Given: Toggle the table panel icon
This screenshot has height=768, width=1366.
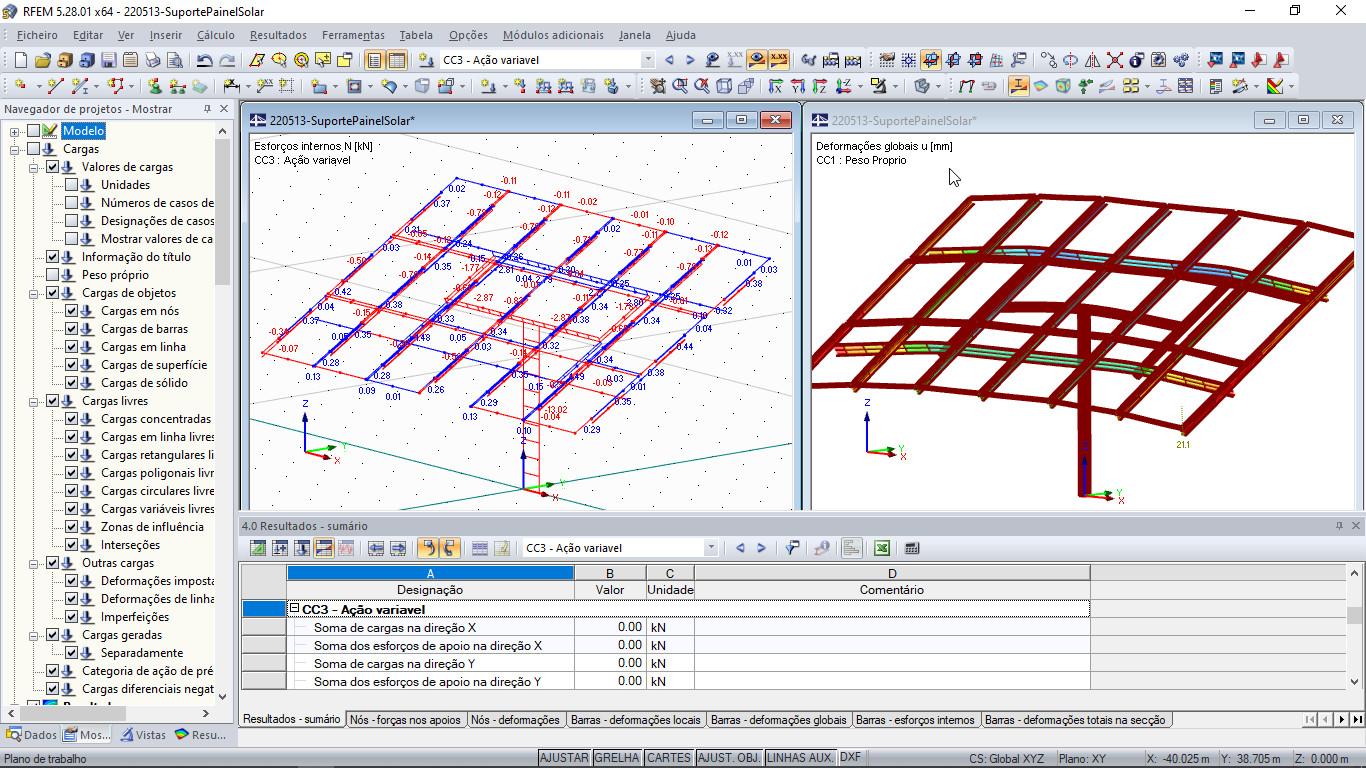Looking at the screenshot, I should coord(397,60).
